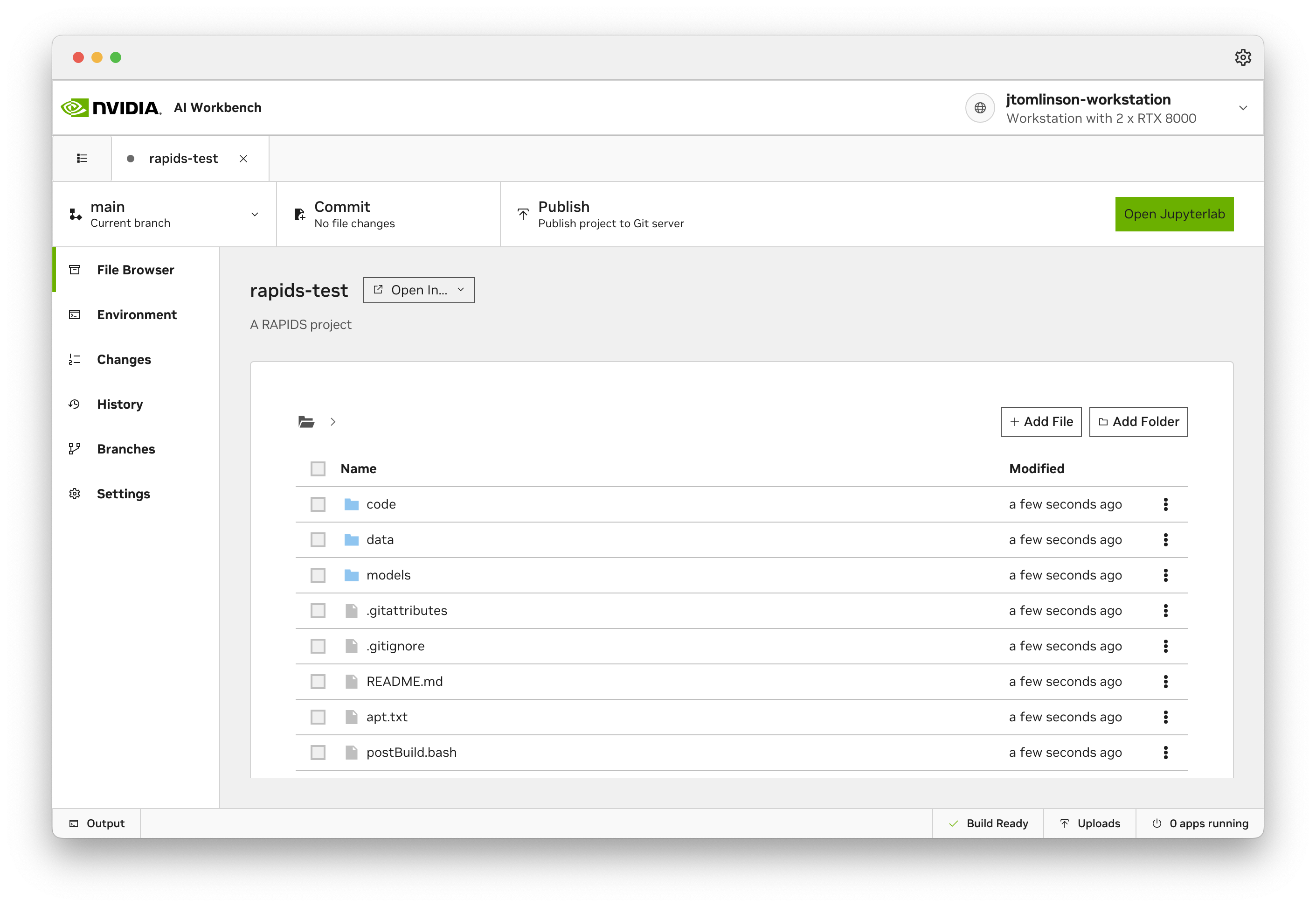Click the Commit icon

(x=299, y=214)
